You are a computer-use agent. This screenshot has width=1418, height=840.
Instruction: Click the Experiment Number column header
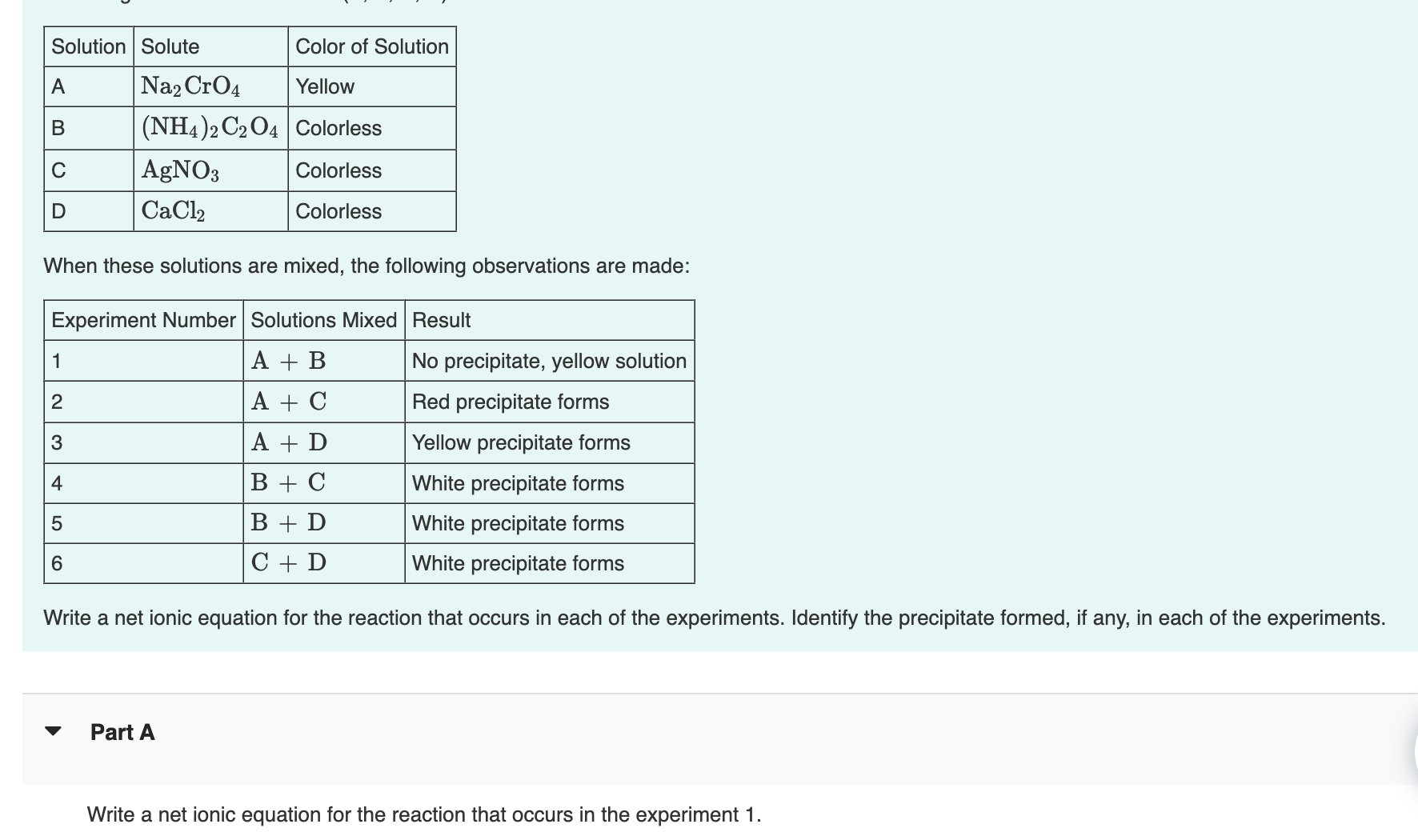coord(144,320)
